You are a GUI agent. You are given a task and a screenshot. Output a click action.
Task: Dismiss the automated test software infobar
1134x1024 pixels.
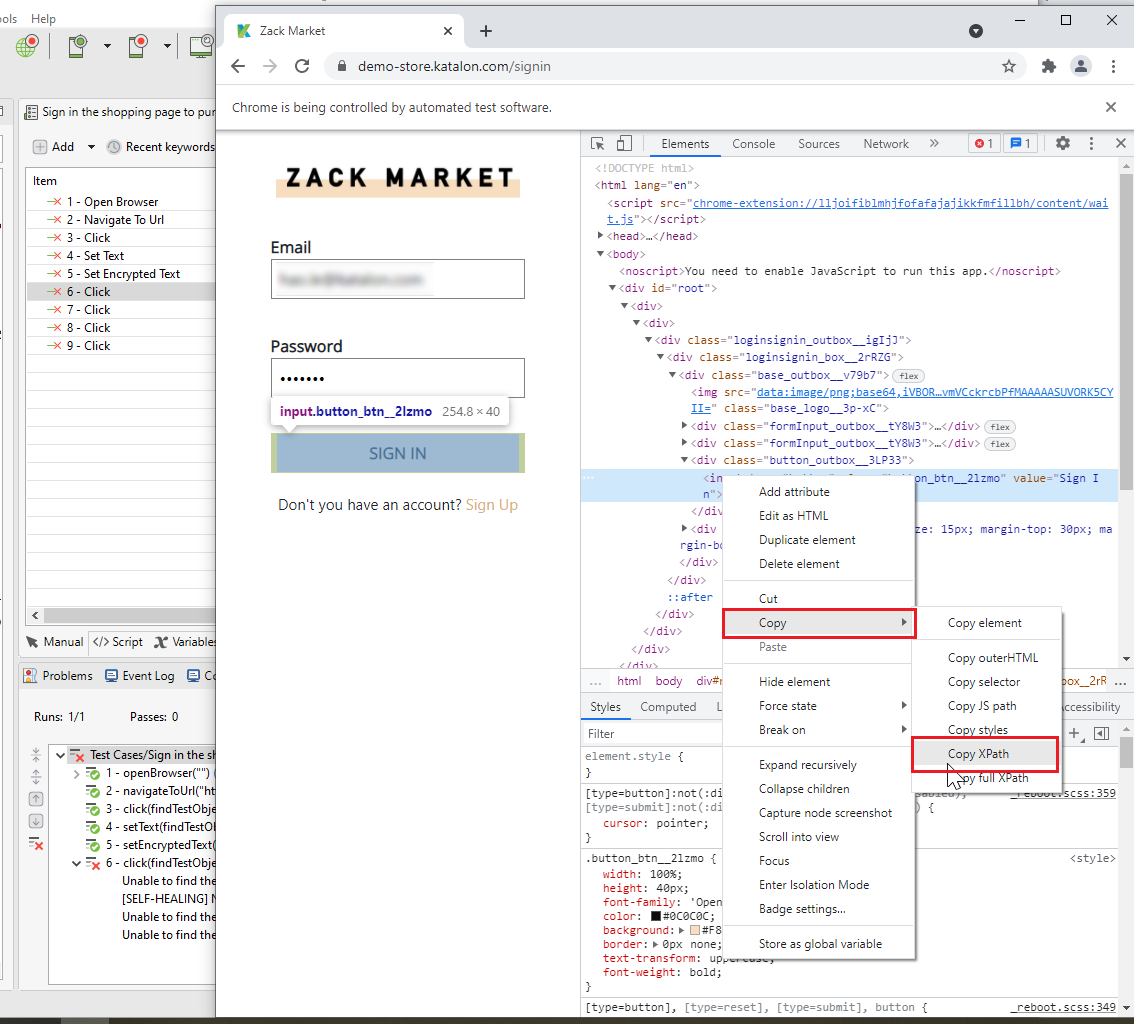[1111, 107]
